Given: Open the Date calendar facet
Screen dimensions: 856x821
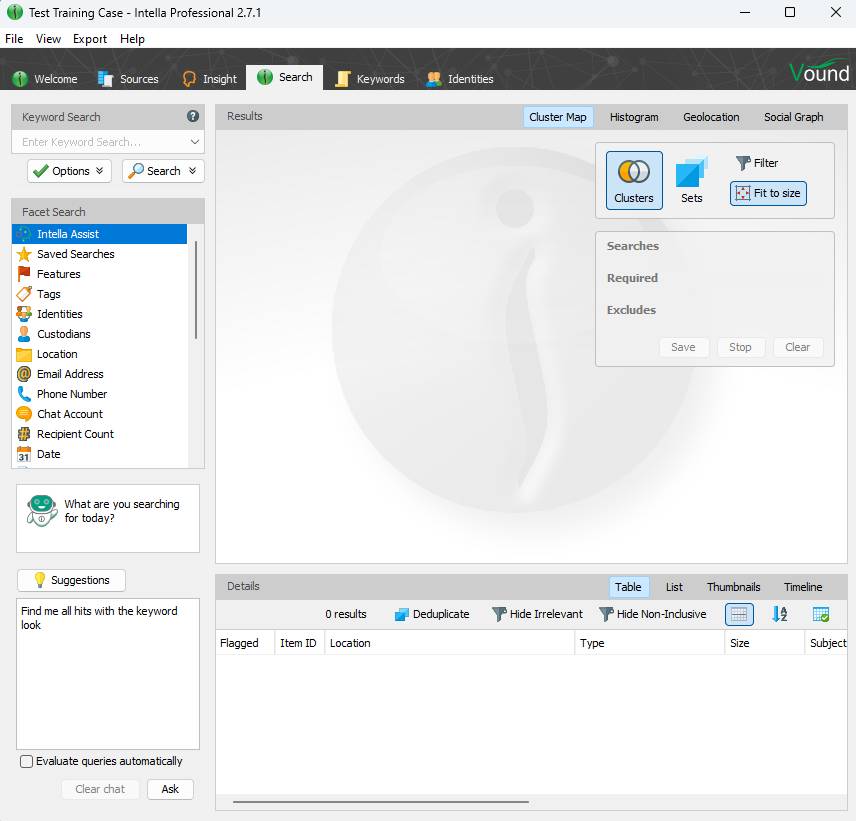Looking at the screenshot, I should 99,454.
